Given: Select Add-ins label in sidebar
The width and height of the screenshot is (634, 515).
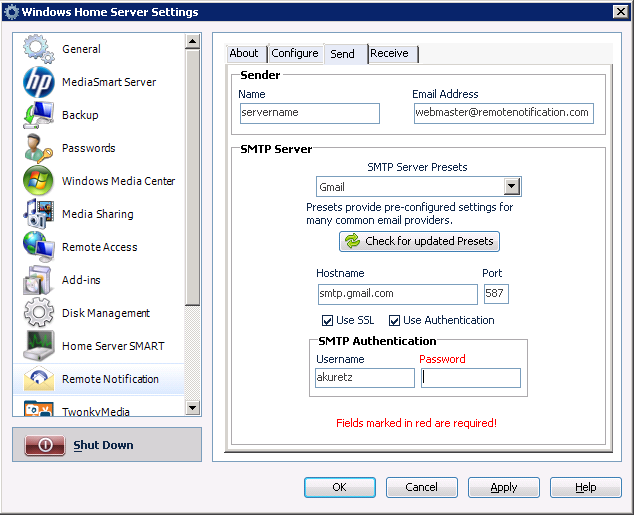Looking at the screenshot, I should pyautogui.click(x=81, y=280).
